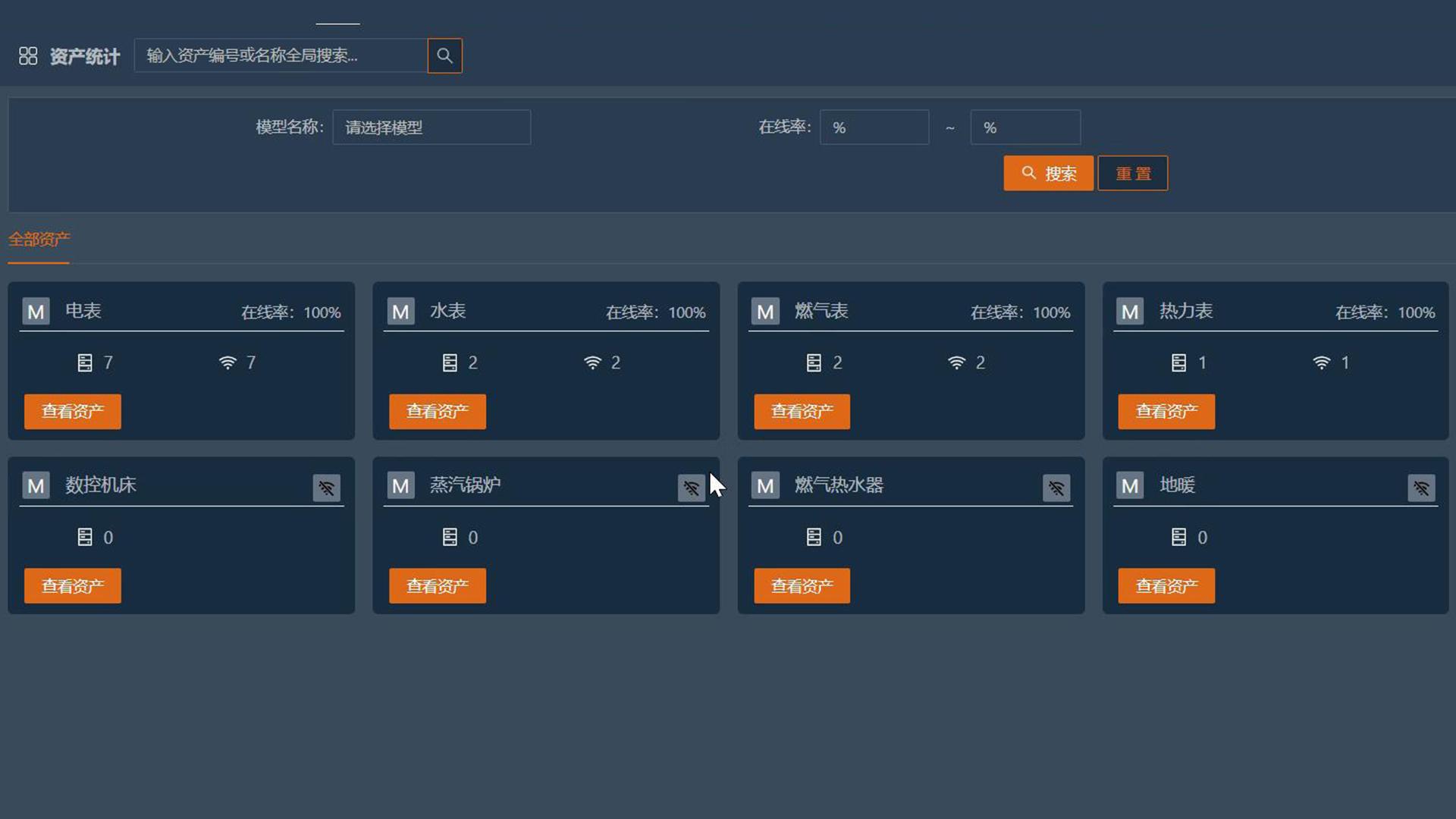Click the asset count icon on 地暖 card

(1178, 538)
